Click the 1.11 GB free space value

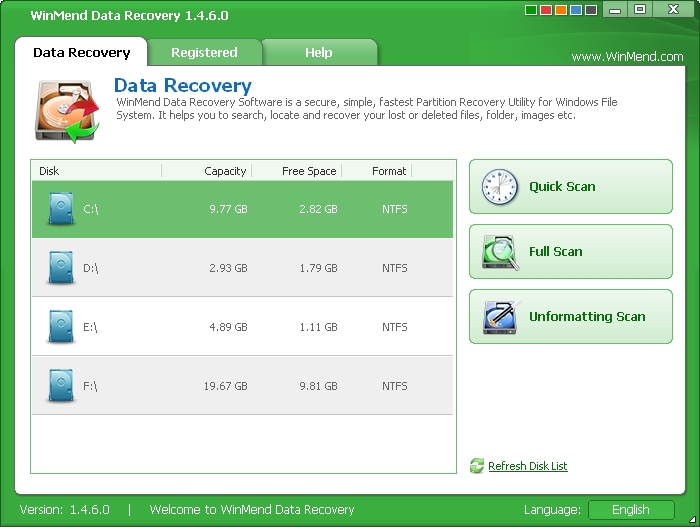318,327
